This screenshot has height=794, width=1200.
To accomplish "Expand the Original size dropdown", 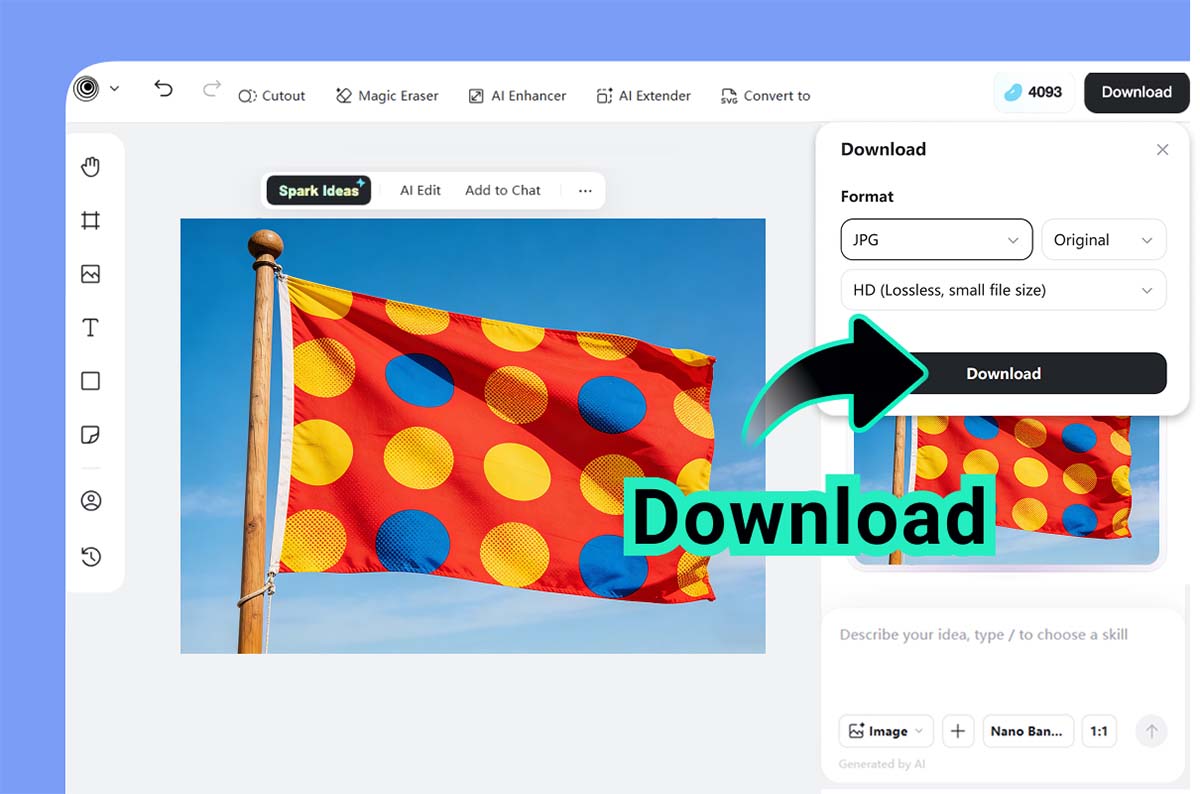I will pyautogui.click(x=1104, y=239).
